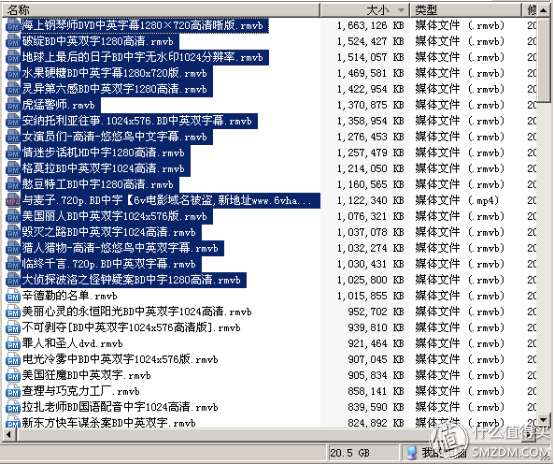Image resolution: width=554 pixels, height=464 pixels.
Task: Select file 拉扎老师BD国语配音中字1024高清.rmvb
Action: pyautogui.click(x=120, y=407)
